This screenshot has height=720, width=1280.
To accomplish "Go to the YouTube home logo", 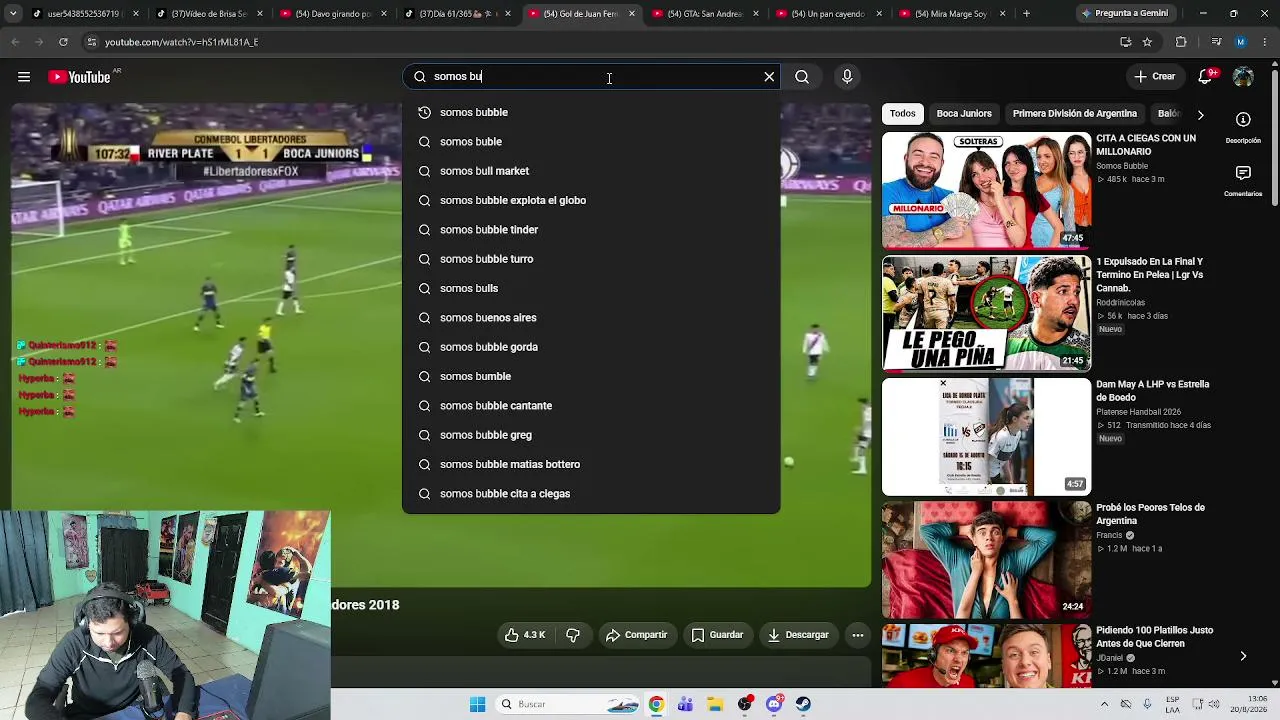I will click(79, 77).
